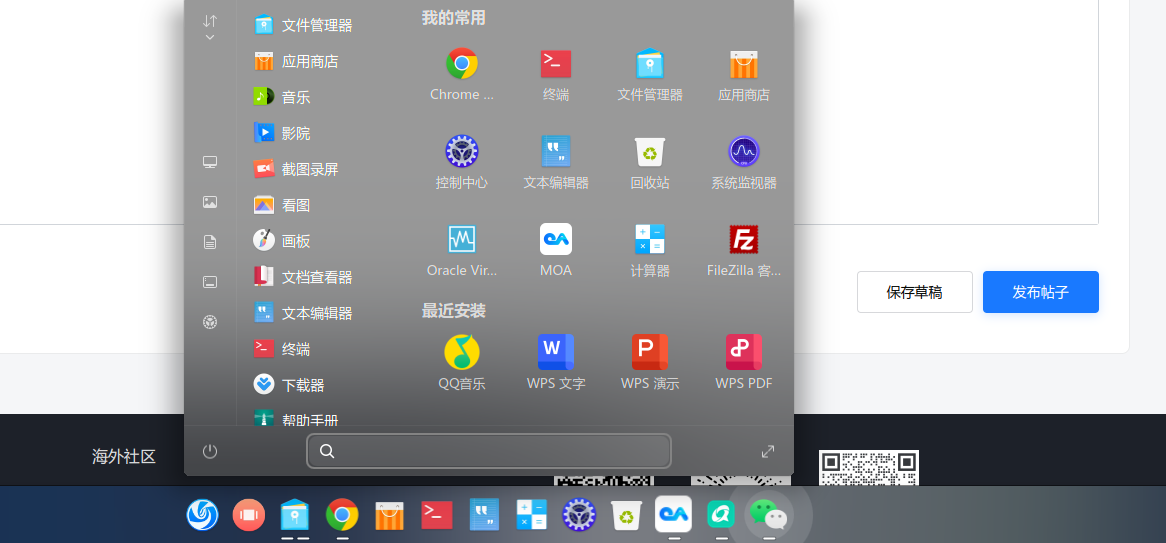Image resolution: width=1166 pixels, height=543 pixels.
Task: Select 音乐 in the app list
Action: point(282,97)
